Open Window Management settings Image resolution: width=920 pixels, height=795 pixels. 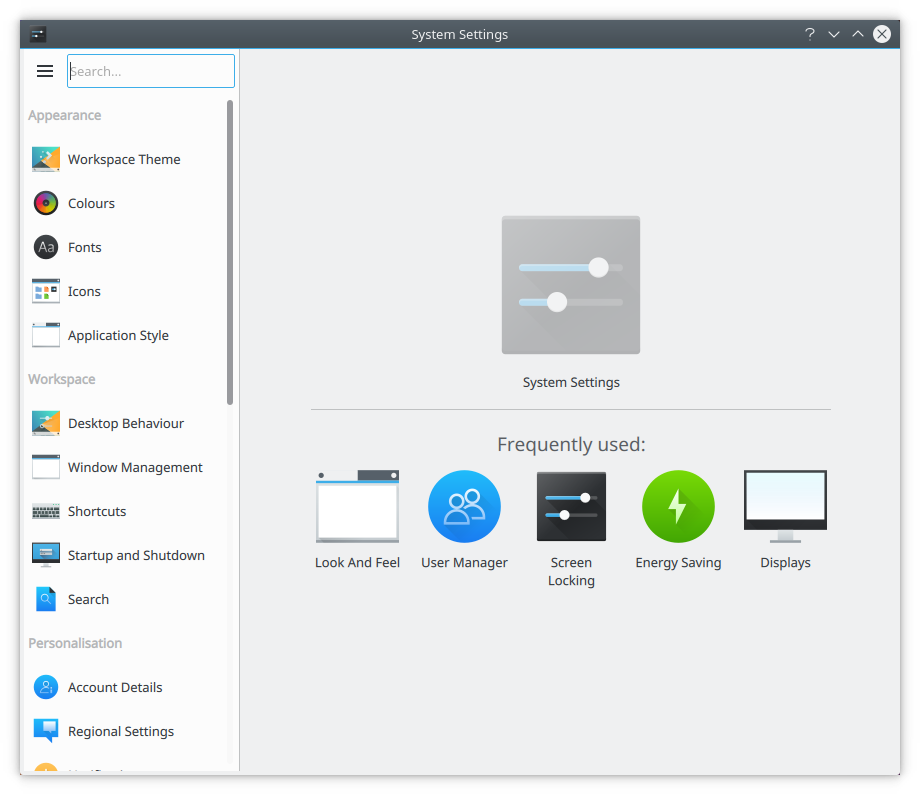135,467
